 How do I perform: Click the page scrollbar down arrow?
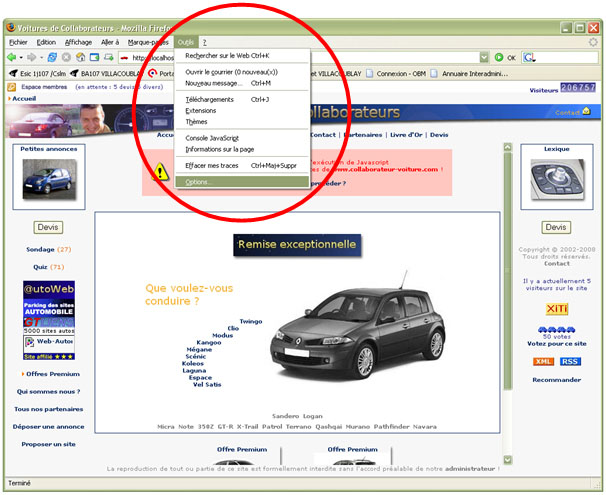tap(507, 459)
